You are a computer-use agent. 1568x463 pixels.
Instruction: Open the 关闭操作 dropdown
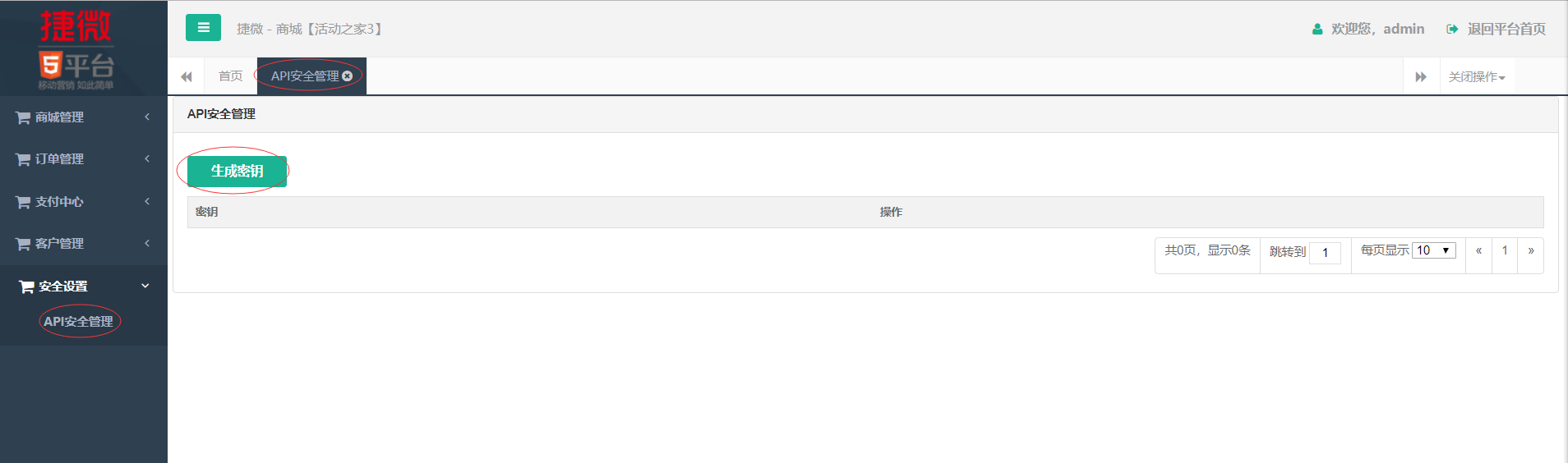(x=1477, y=76)
